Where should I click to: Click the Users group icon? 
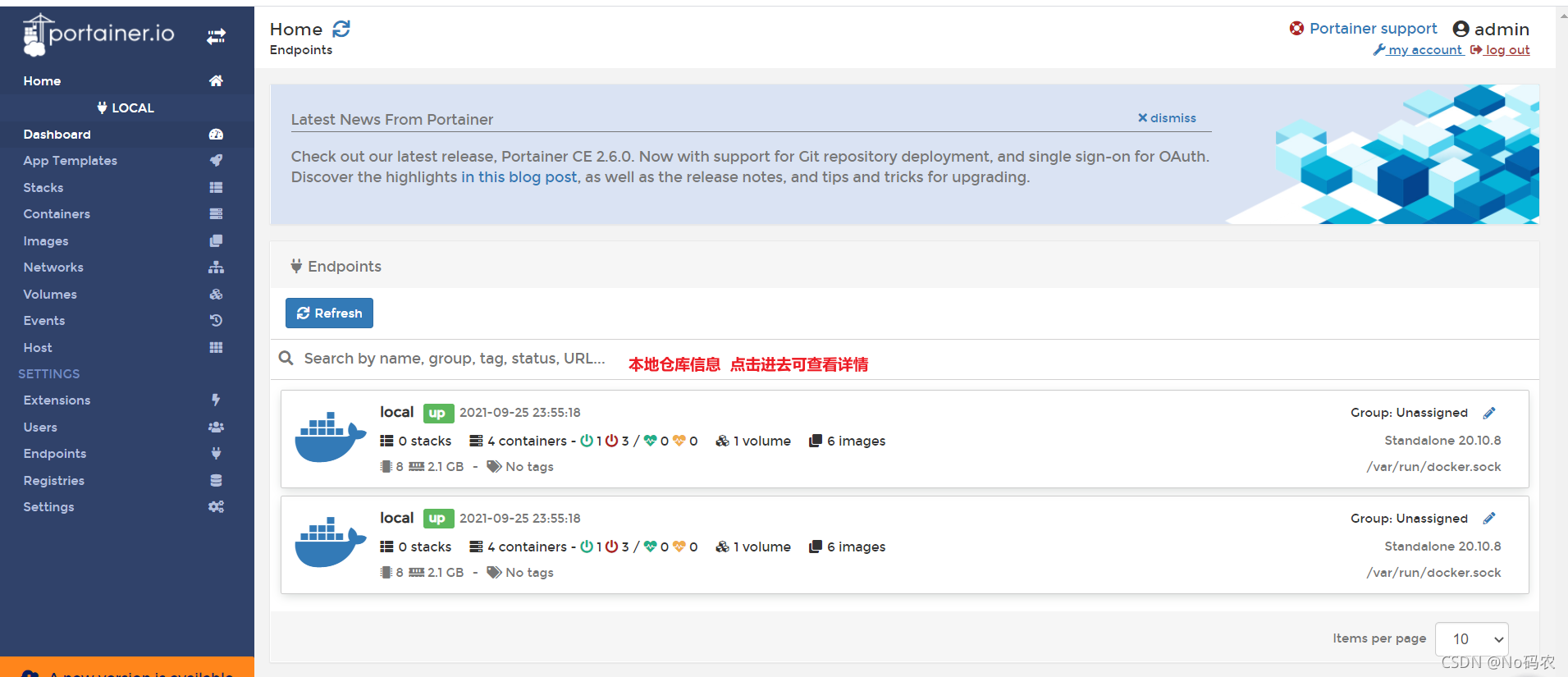216,427
